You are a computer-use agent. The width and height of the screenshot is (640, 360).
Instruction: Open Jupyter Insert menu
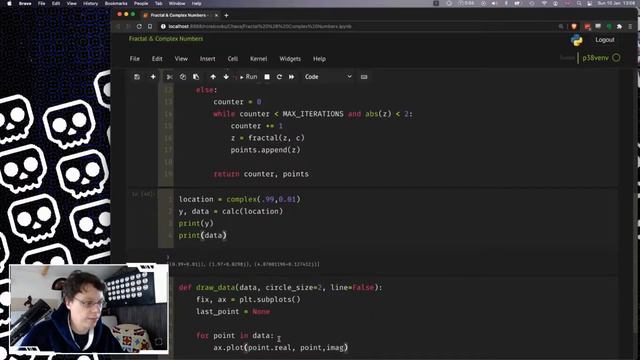tap(207, 59)
